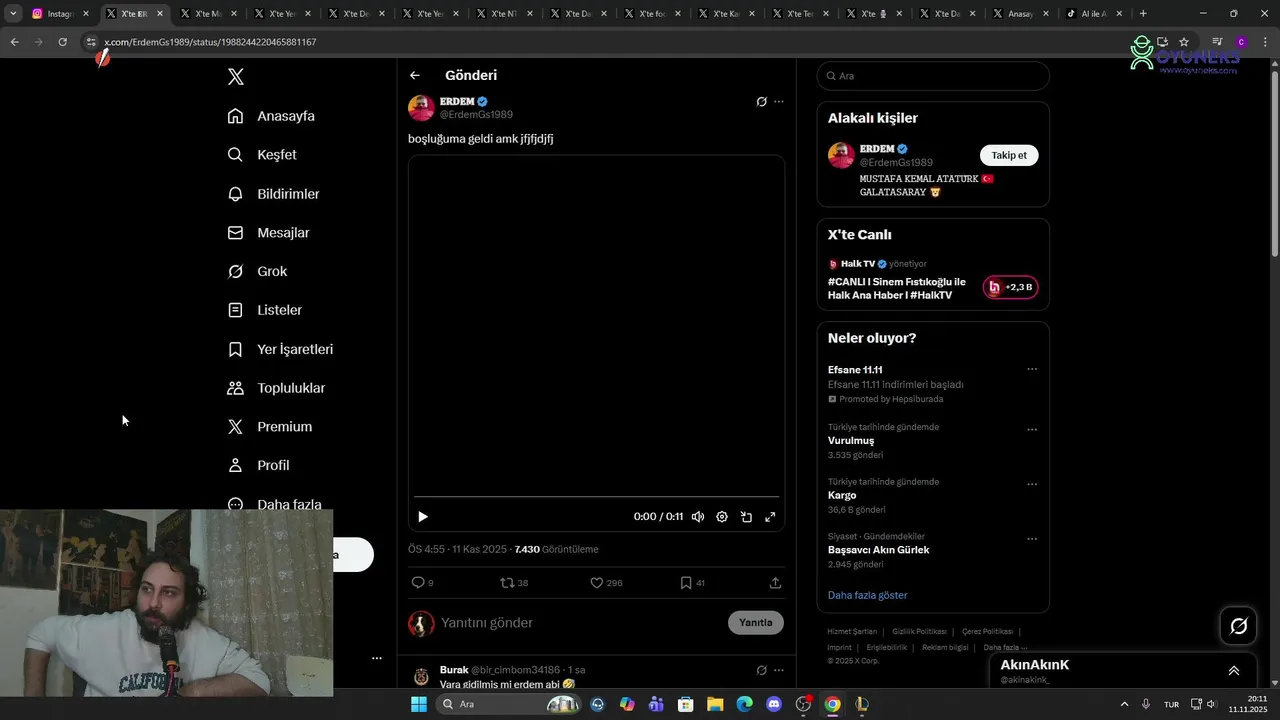The width and height of the screenshot is (1280, 720).
Task: Open Listeler from sidebar
Action: (x=264, y=310)
